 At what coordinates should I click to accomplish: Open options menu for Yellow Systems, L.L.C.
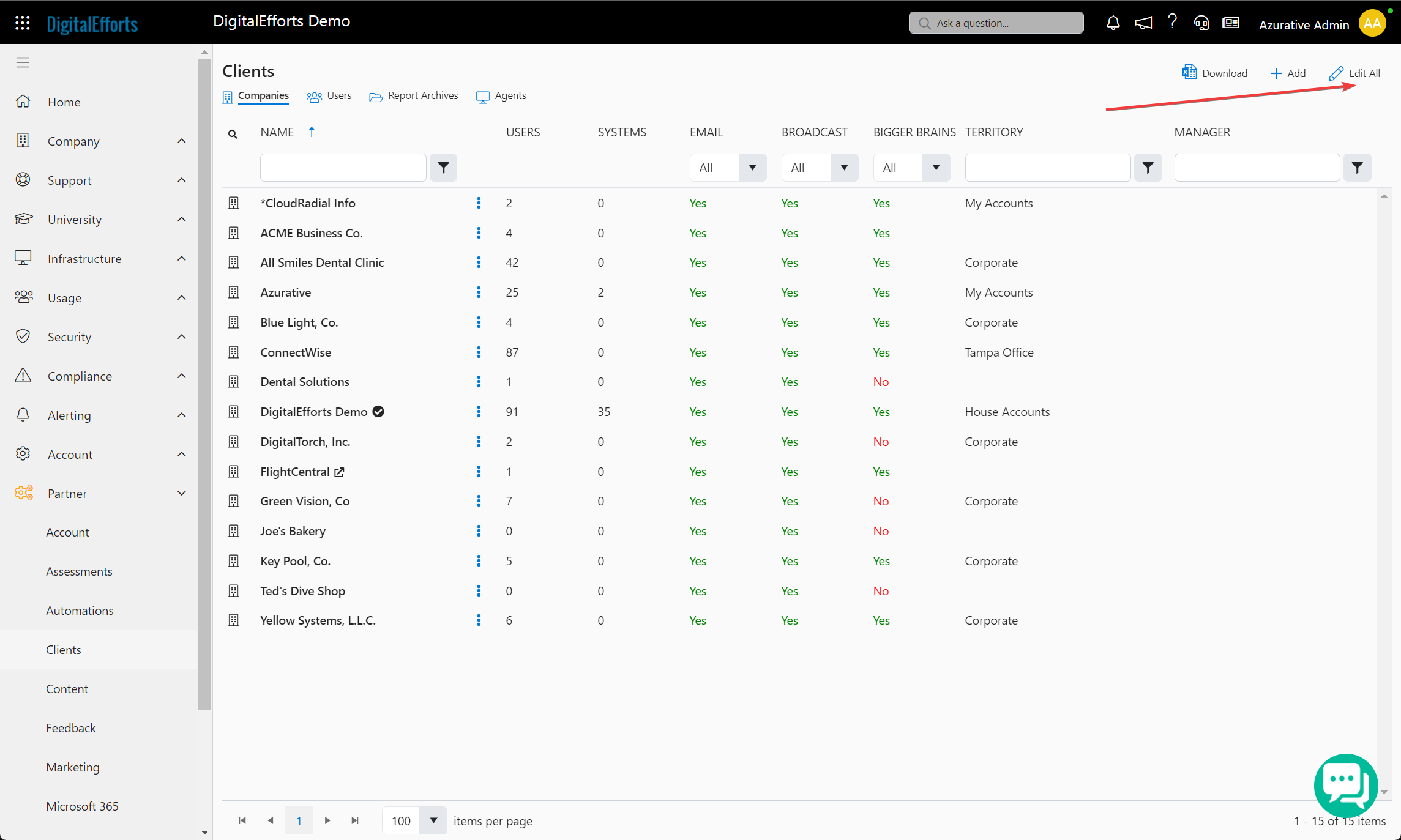(479, 620)
